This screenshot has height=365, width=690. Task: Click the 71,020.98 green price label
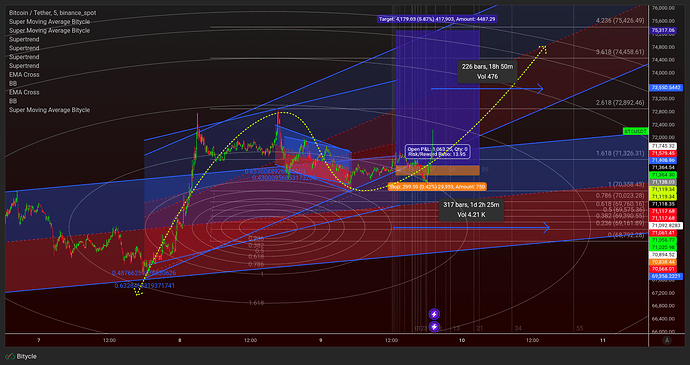[x=663, y=247]
